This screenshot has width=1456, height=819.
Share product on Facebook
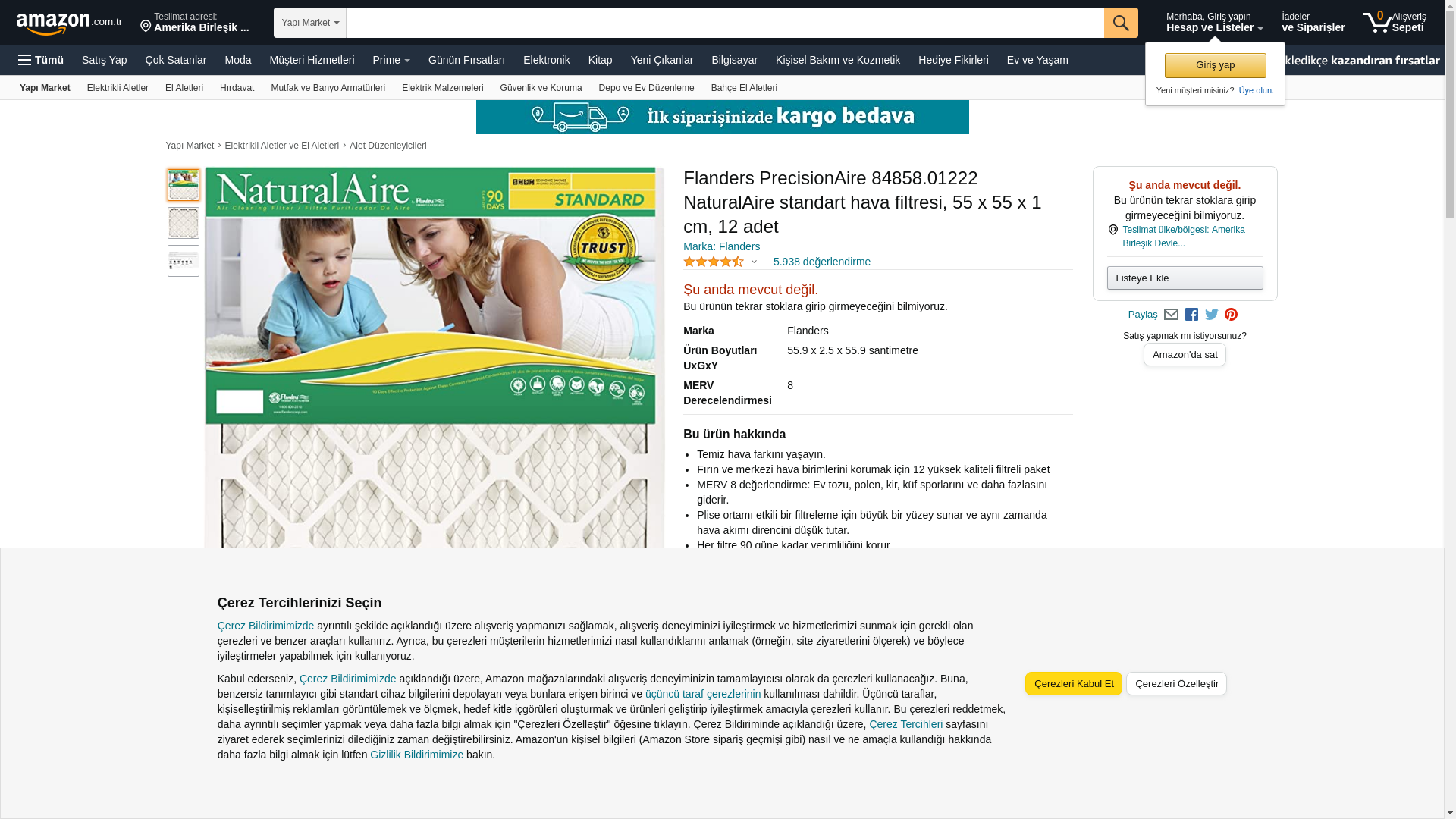click(x=1191, y=315)
